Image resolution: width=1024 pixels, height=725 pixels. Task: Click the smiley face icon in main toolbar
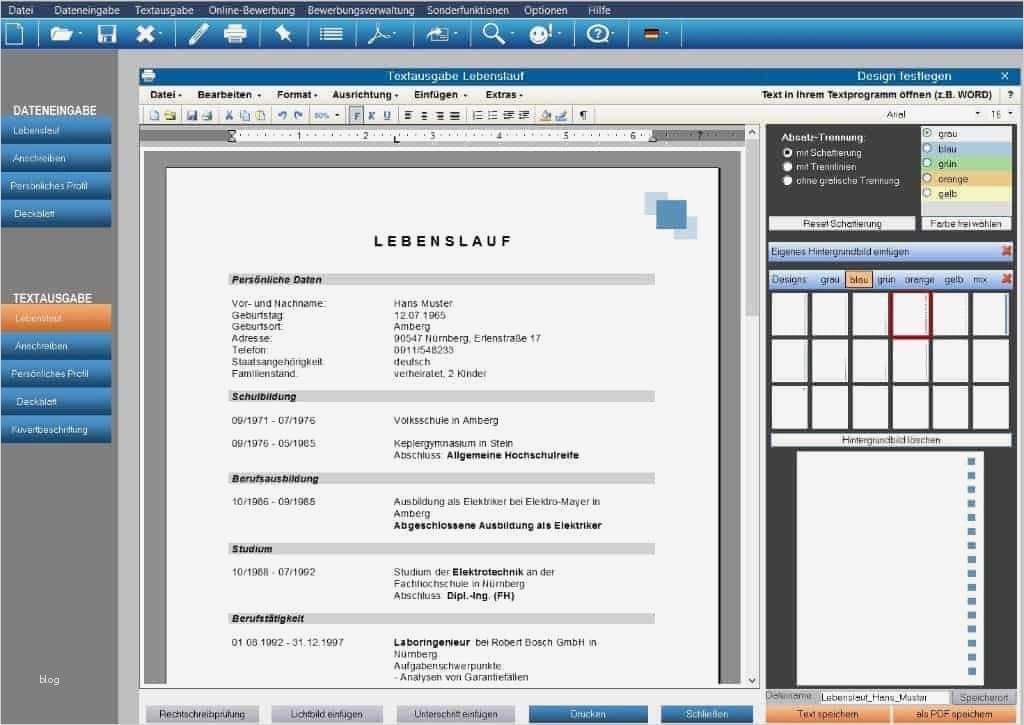[540, 33]
